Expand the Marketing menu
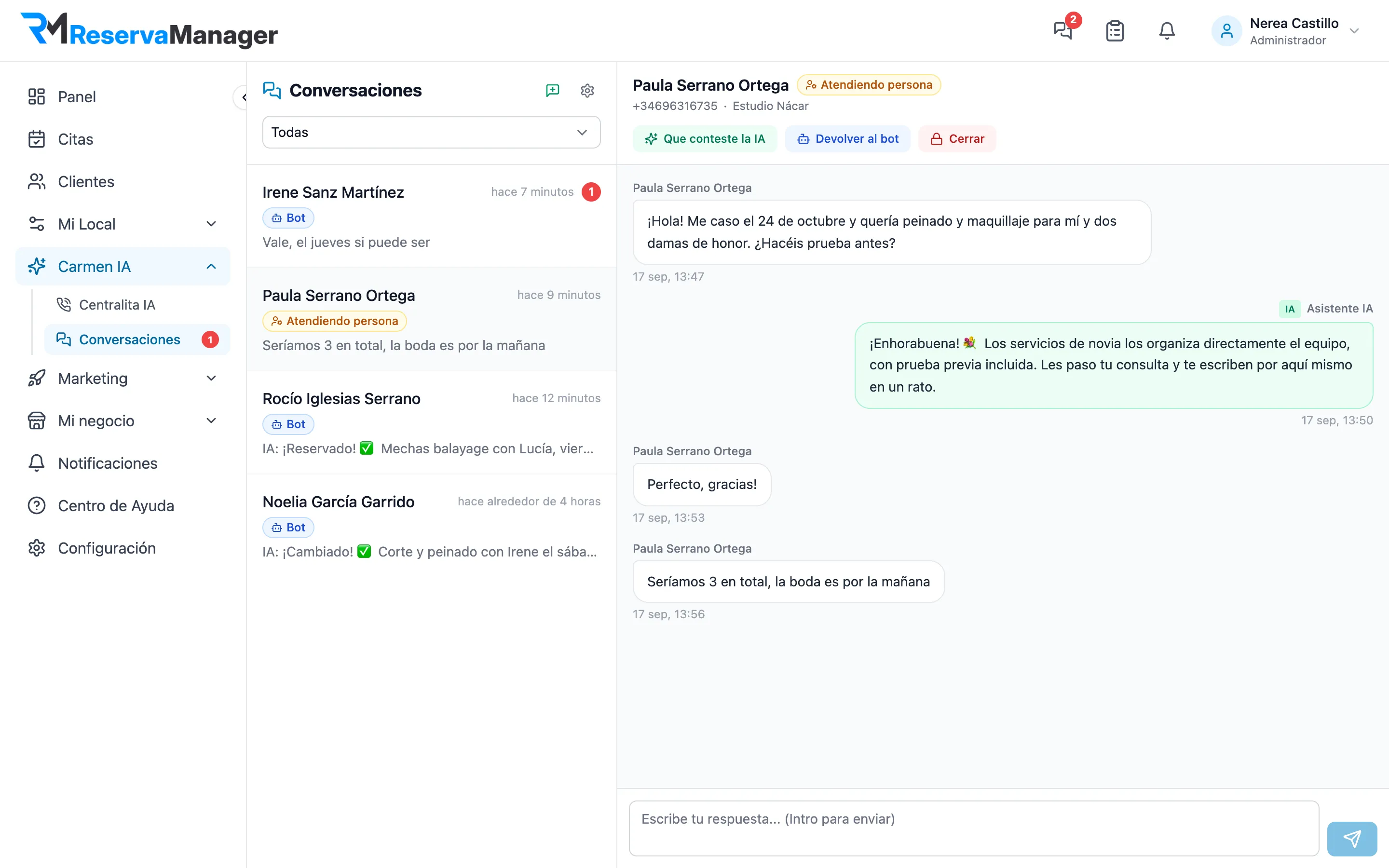The image size is (1389, 868). tap(123, 379)
